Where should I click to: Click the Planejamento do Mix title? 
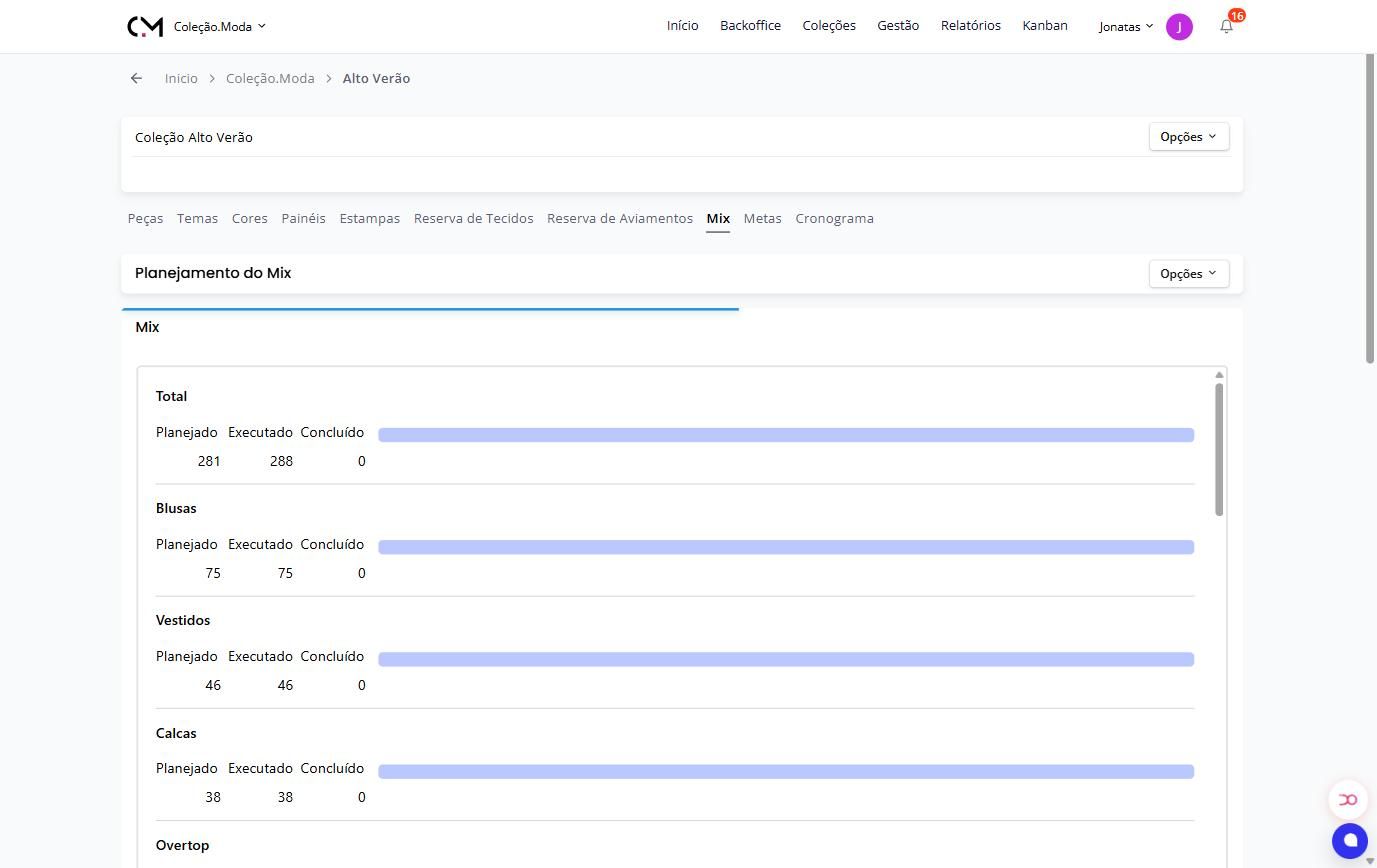213,274
